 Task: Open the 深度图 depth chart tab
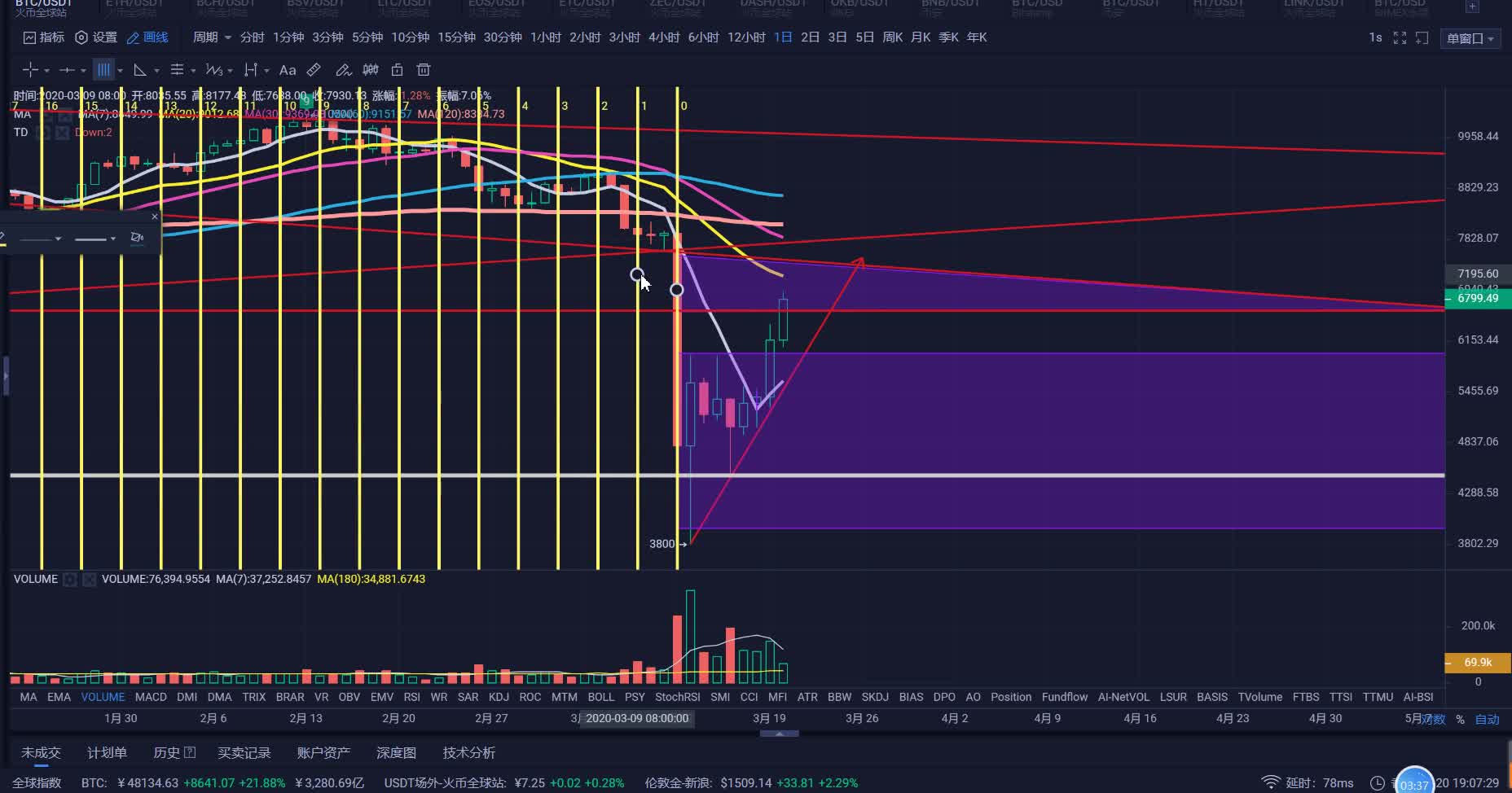pyautogui.click(x=396, y=753)
